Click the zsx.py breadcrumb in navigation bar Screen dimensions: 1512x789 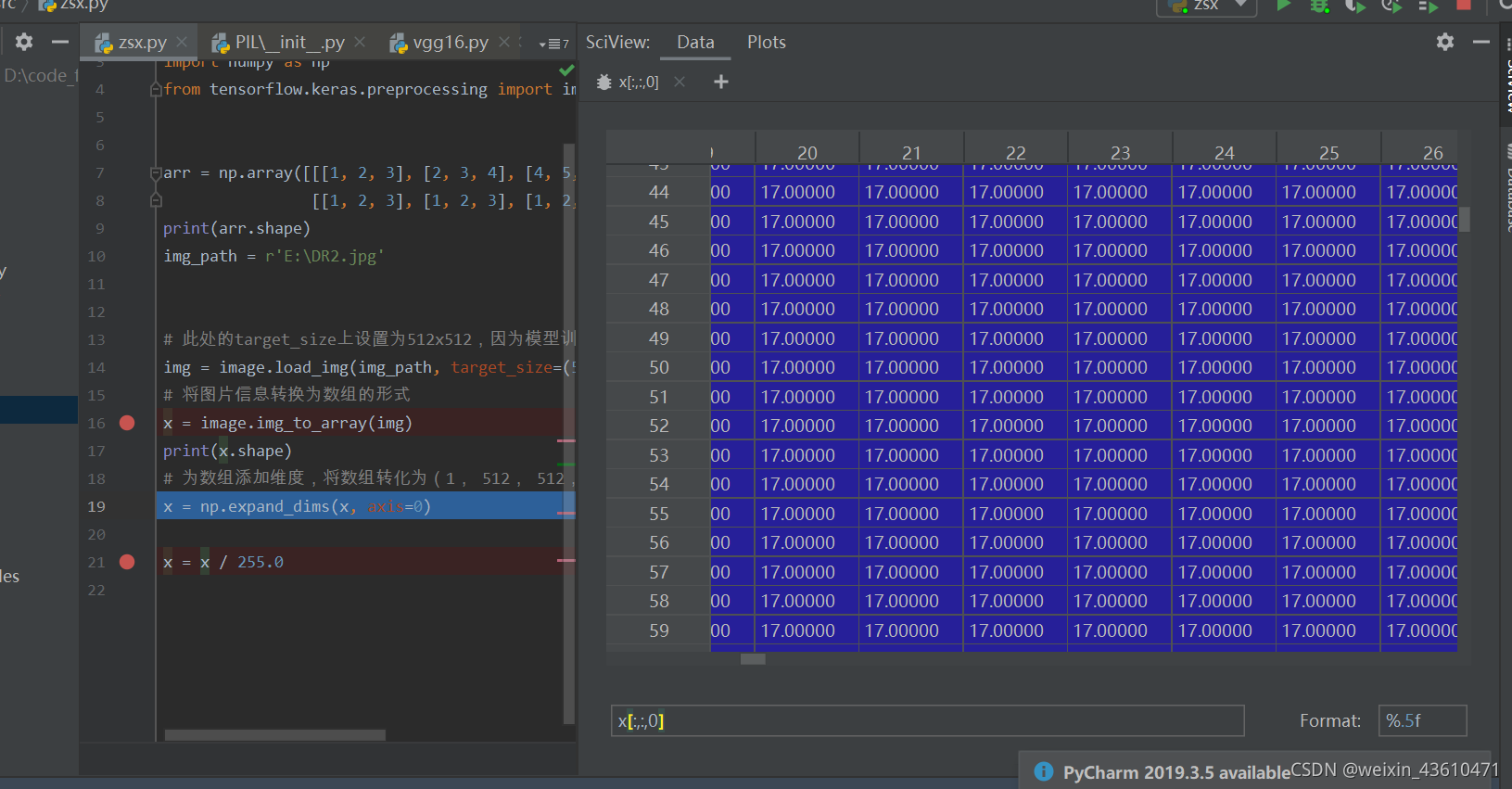pyautogui.click(x=73, y=6)
